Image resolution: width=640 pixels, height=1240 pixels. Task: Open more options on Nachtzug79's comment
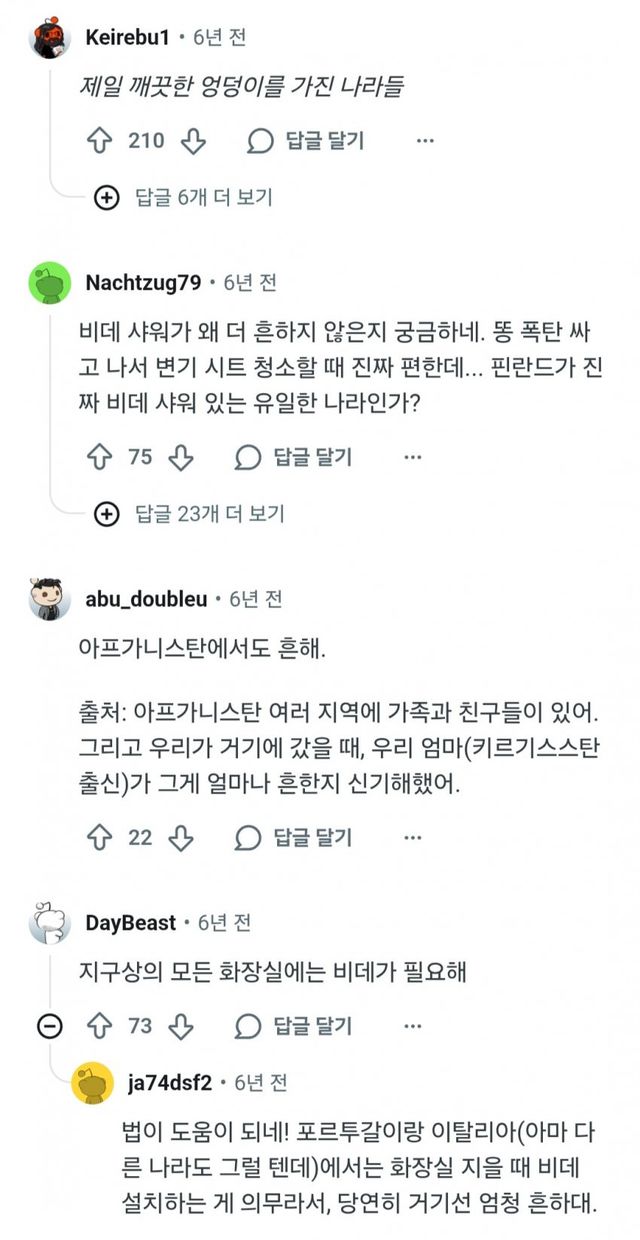(412, 457)
